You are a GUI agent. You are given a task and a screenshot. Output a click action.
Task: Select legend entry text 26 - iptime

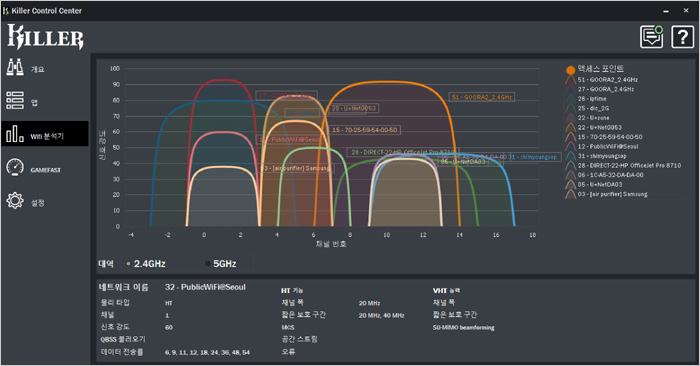click(592, 99)
